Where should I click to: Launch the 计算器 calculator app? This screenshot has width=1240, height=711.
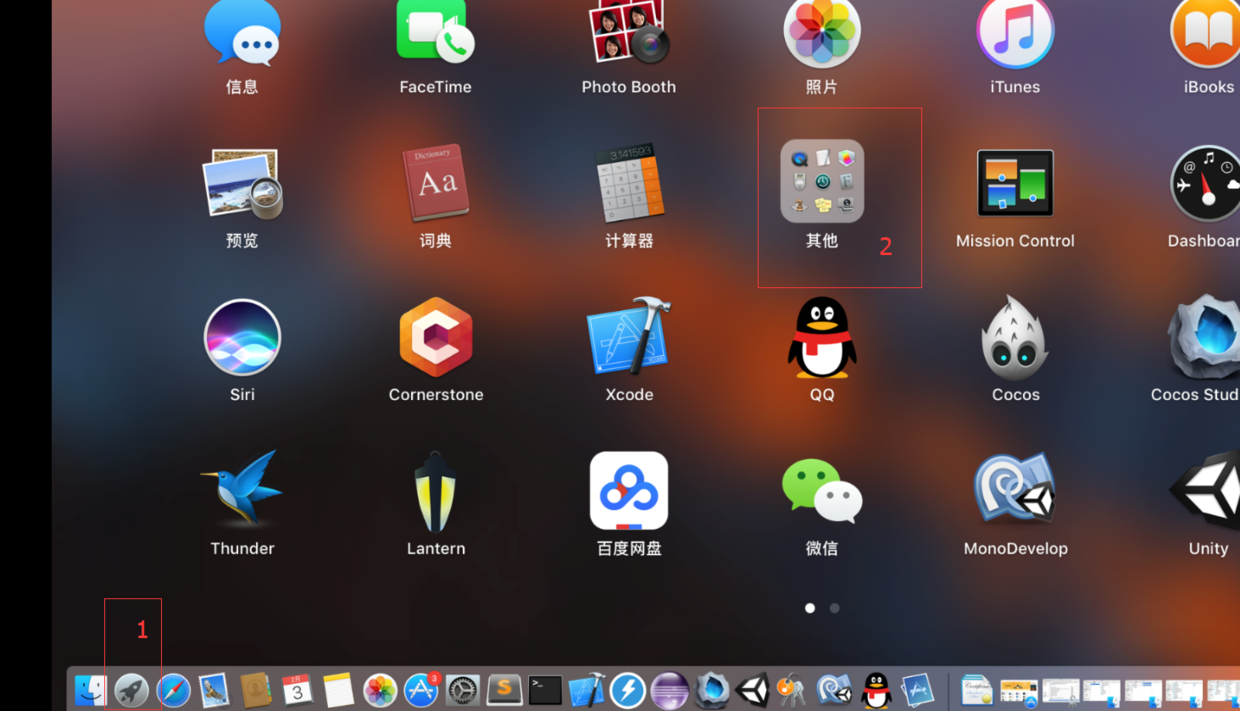(x=628, y=185)
